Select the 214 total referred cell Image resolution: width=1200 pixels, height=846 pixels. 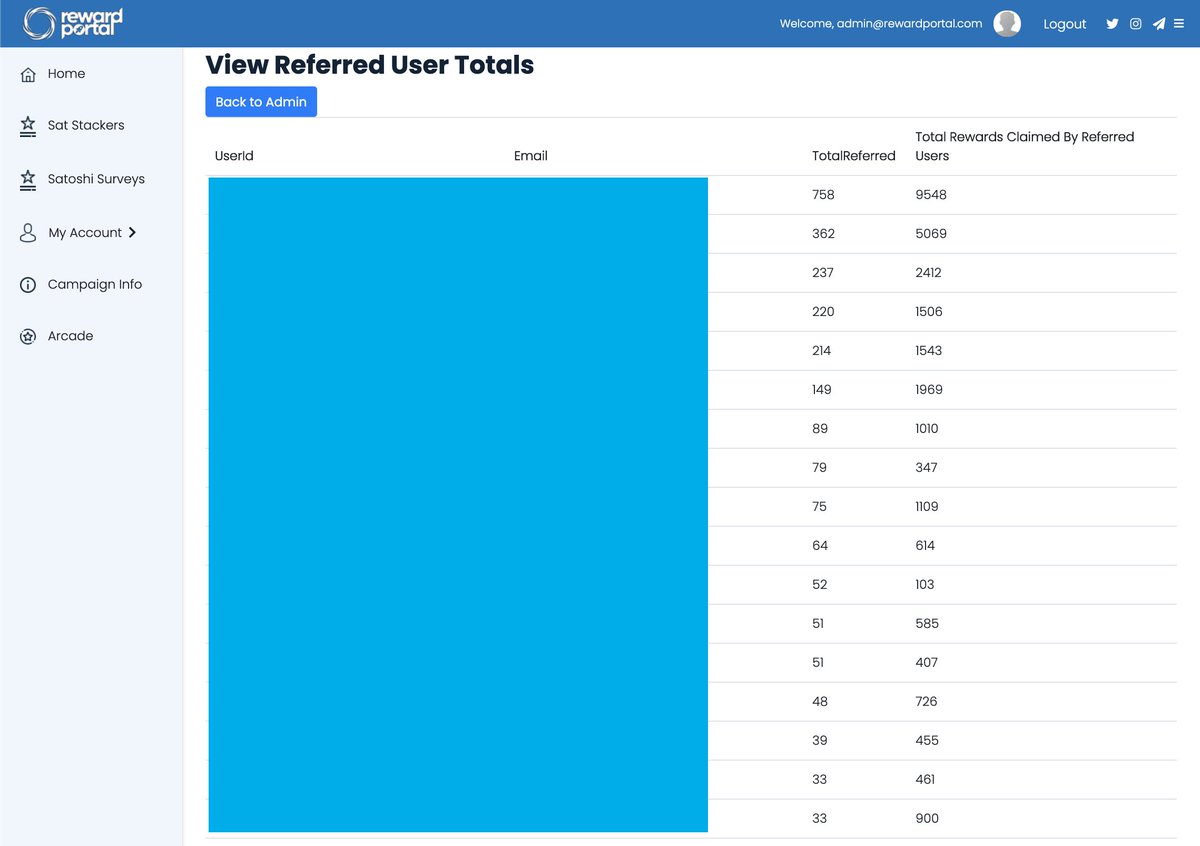click(822, 351)
